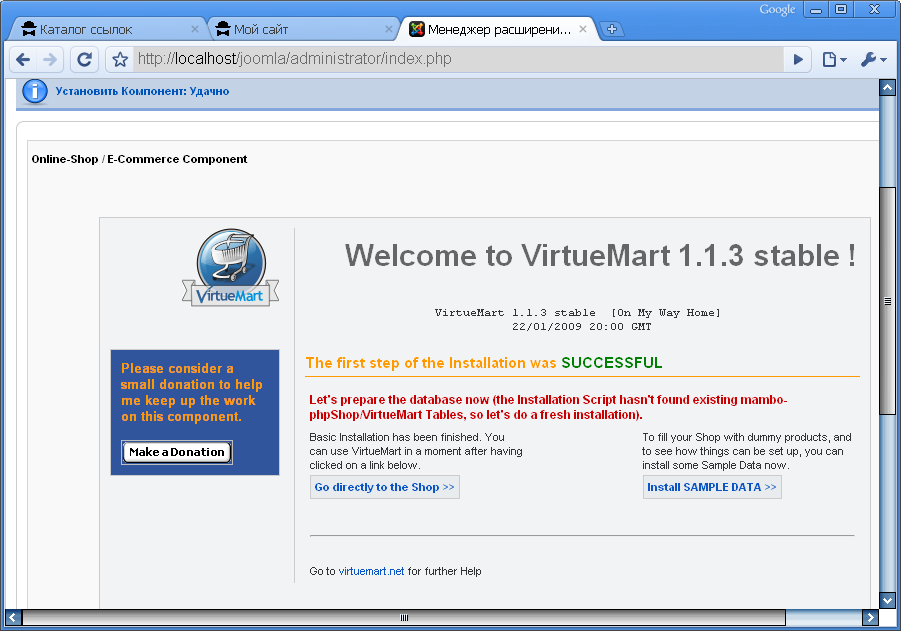
Task: Open the wrench settings menu
Action: pos(873,59)
